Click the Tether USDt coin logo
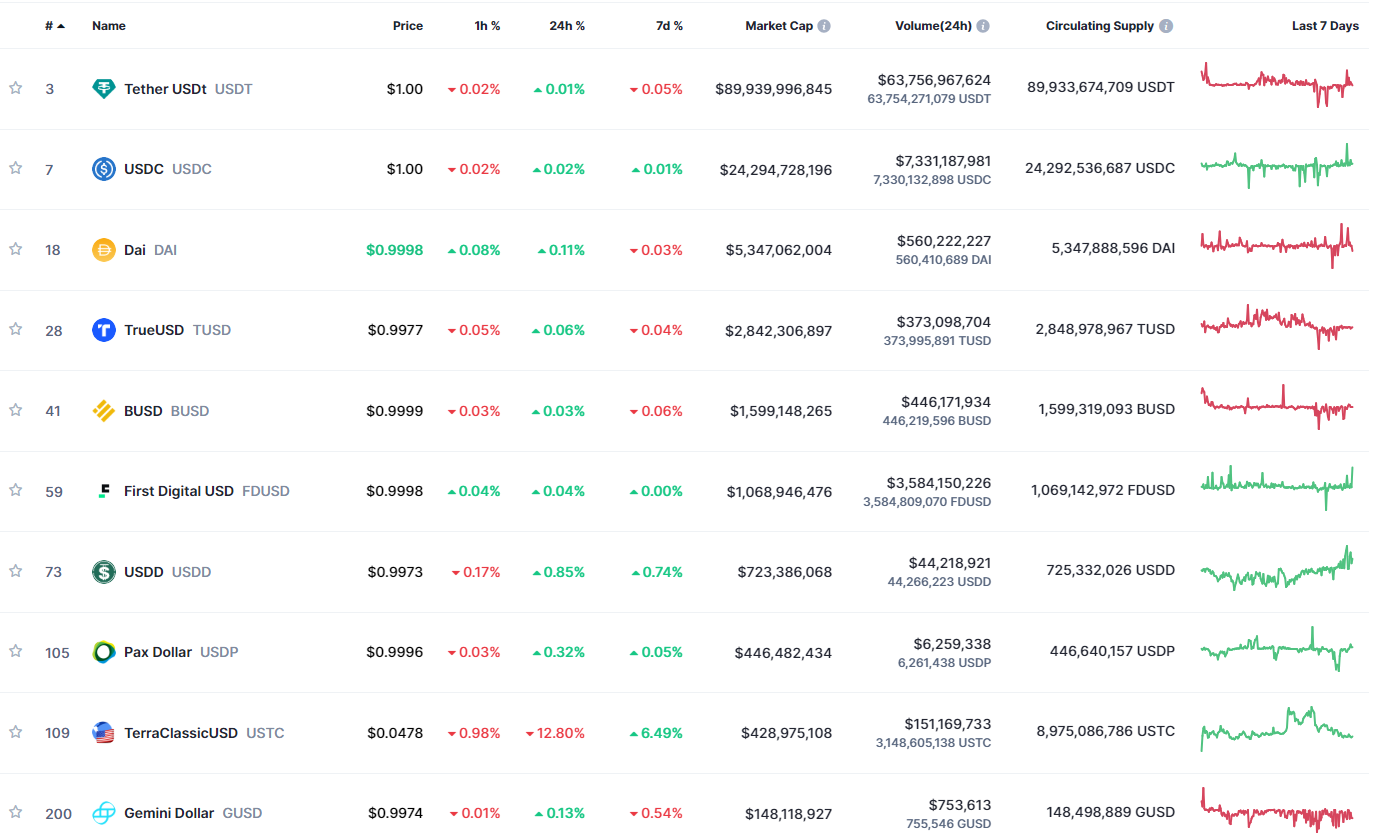The width and height of the screenshot is (1384, 839). coord(104,89)
